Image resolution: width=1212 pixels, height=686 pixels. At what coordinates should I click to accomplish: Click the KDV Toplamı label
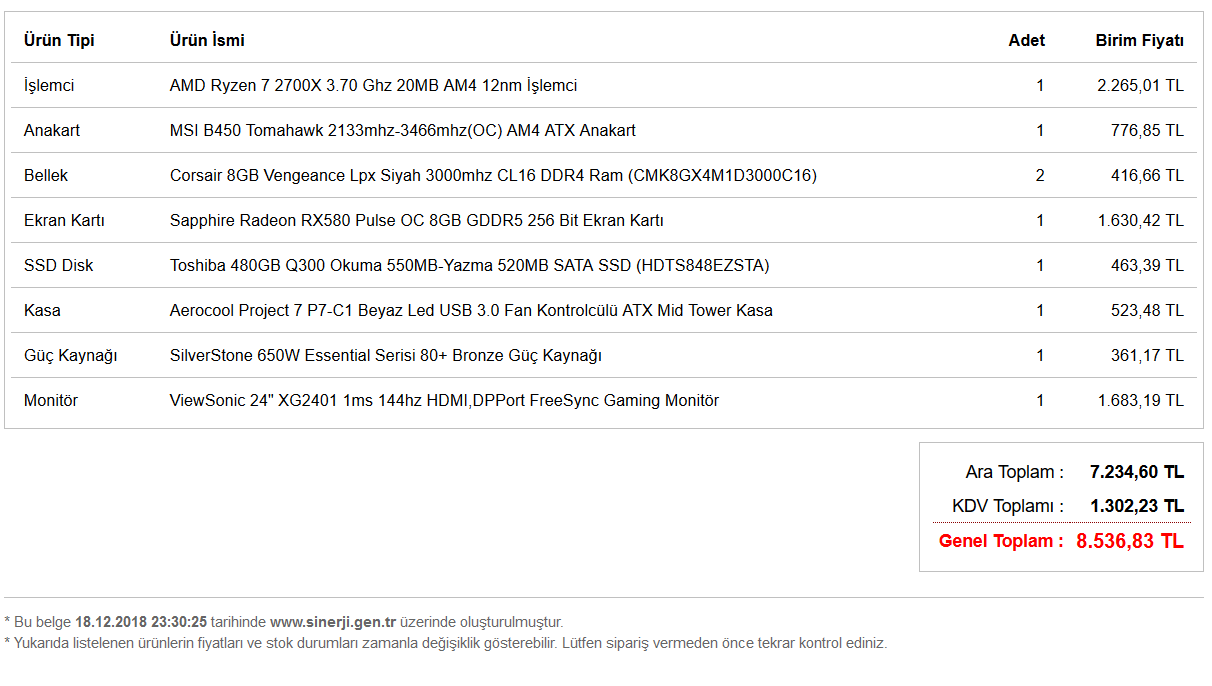1008,506
